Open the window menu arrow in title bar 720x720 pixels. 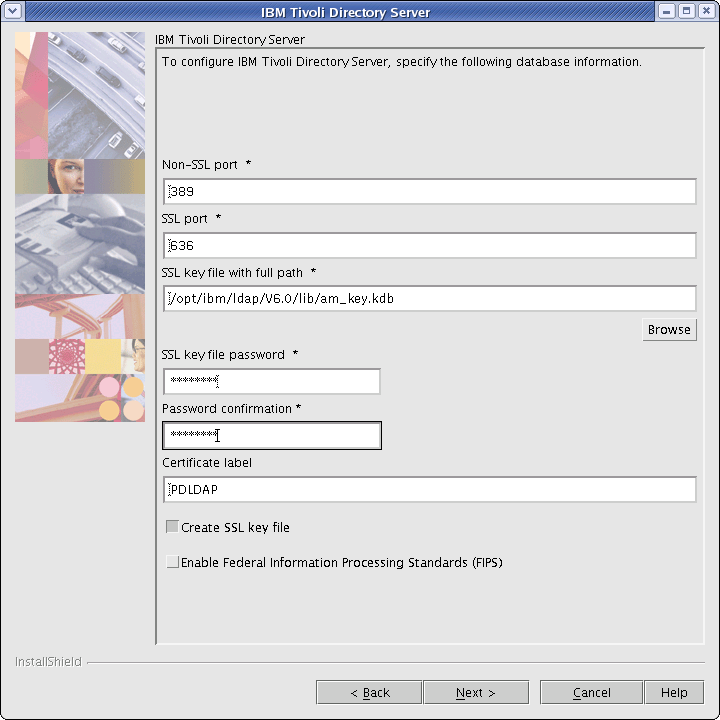12,11
